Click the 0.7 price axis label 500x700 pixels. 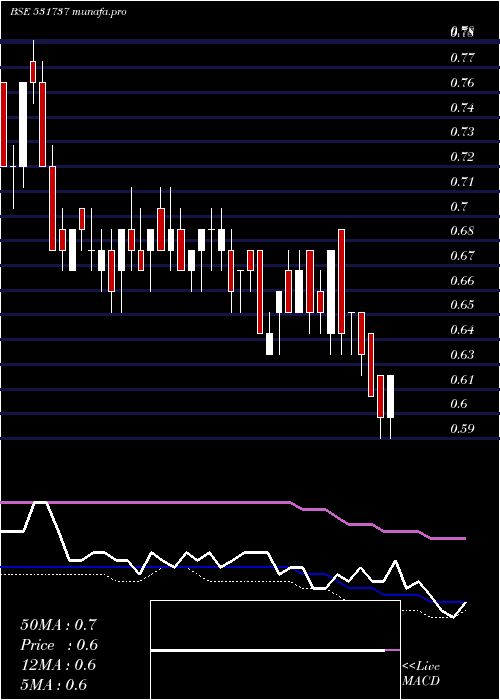tap(459, 206)
